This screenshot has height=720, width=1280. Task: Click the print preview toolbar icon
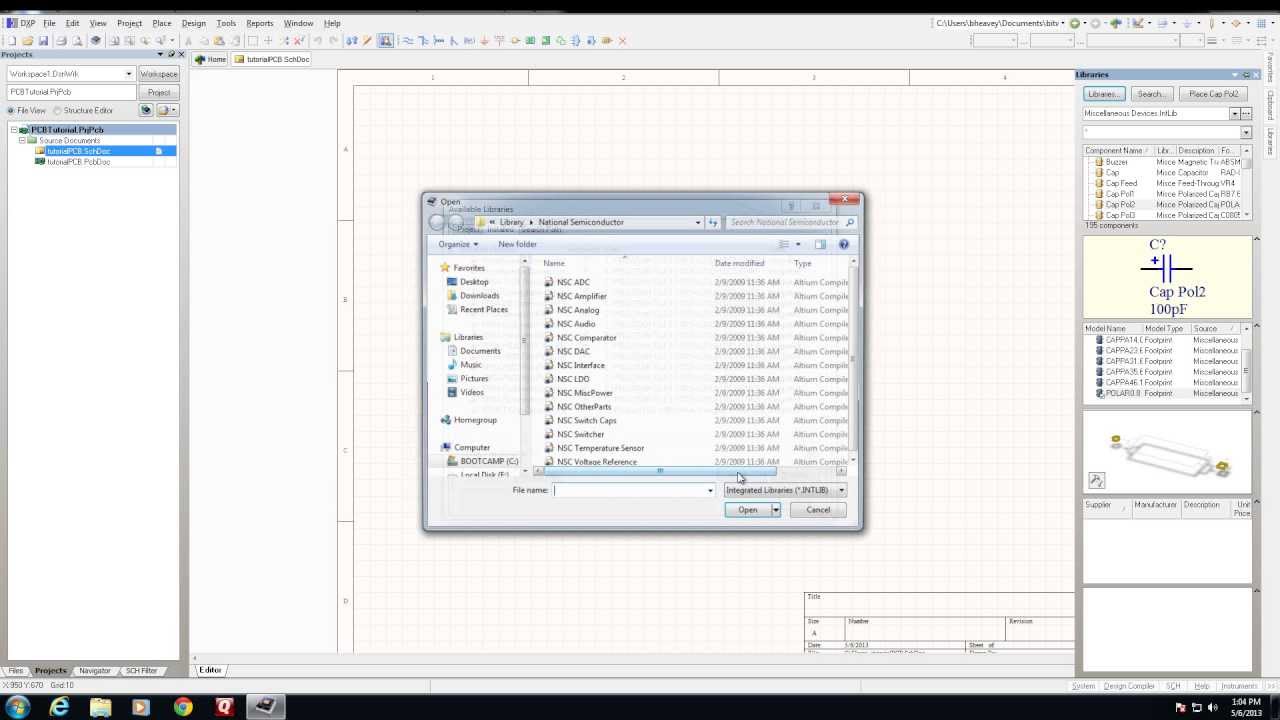(x=77, y=41)
